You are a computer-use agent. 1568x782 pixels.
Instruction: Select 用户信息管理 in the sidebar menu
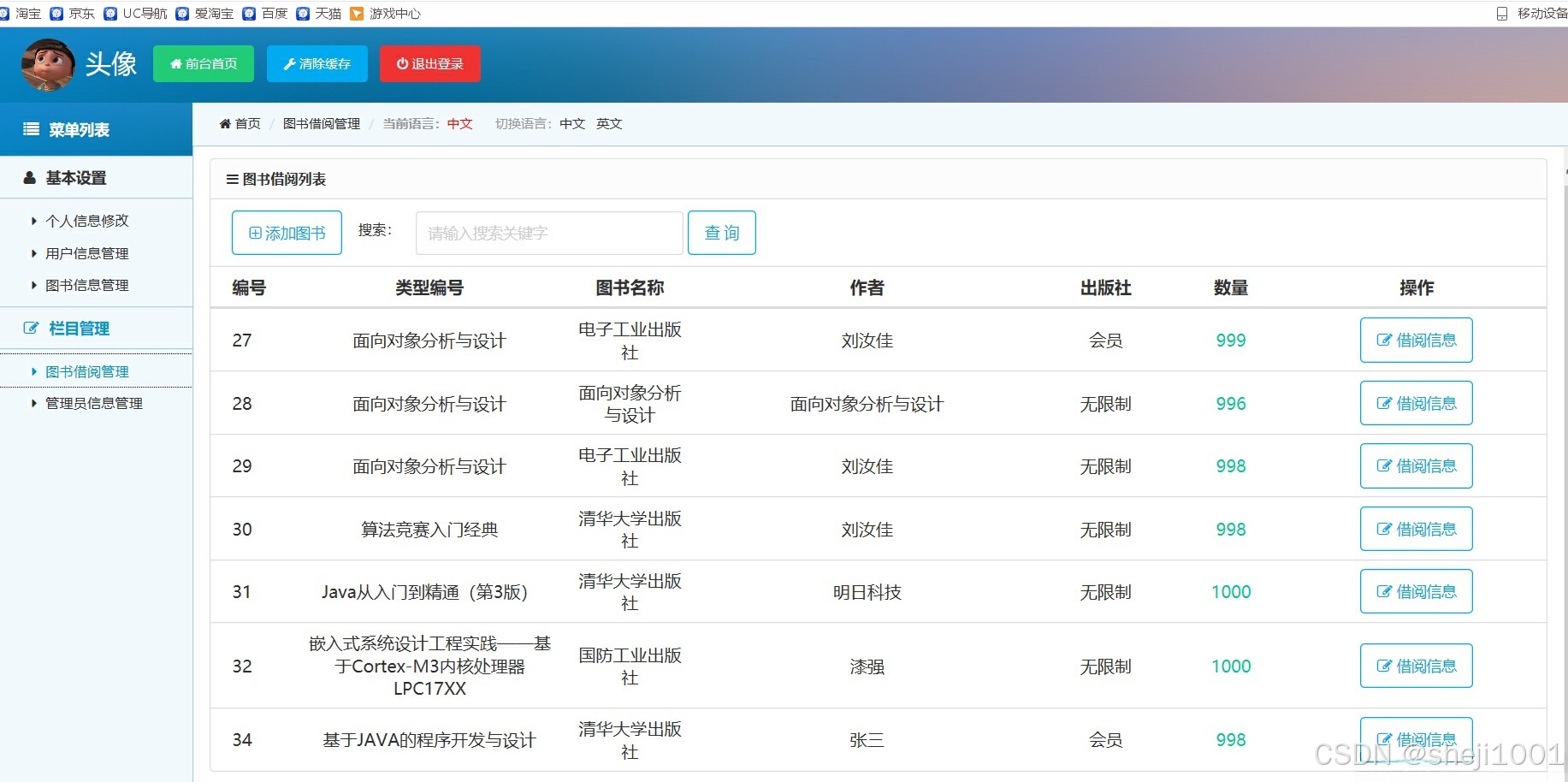tap(86, 252)
